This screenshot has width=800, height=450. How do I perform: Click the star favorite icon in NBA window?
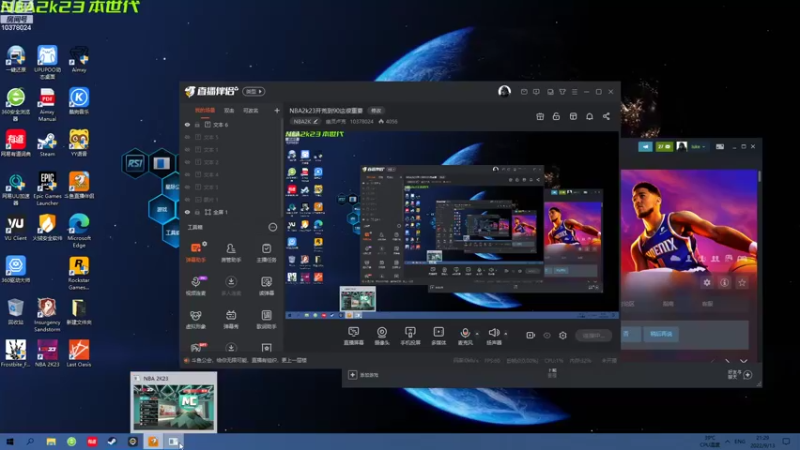click(x=742, y=282)
